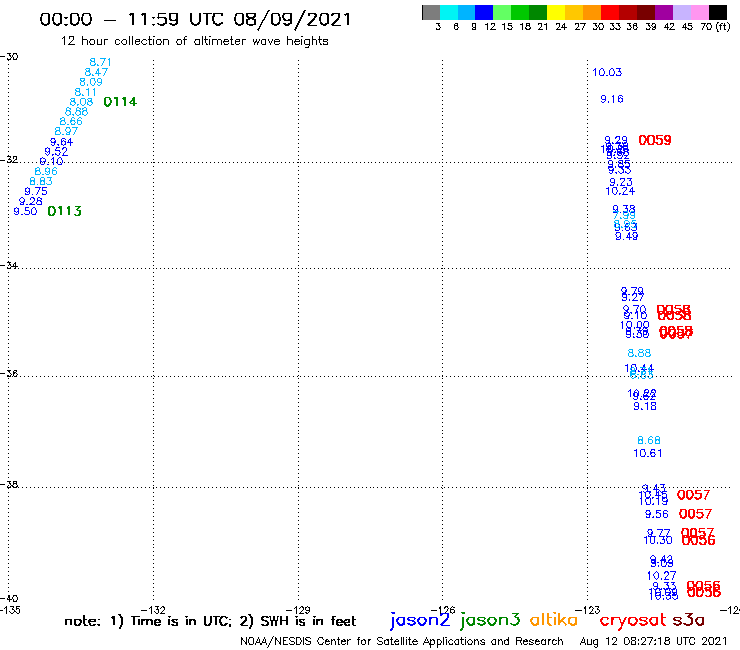Click the -123 longitude axis label
The image size is (740, 650).
coord(588,610)
